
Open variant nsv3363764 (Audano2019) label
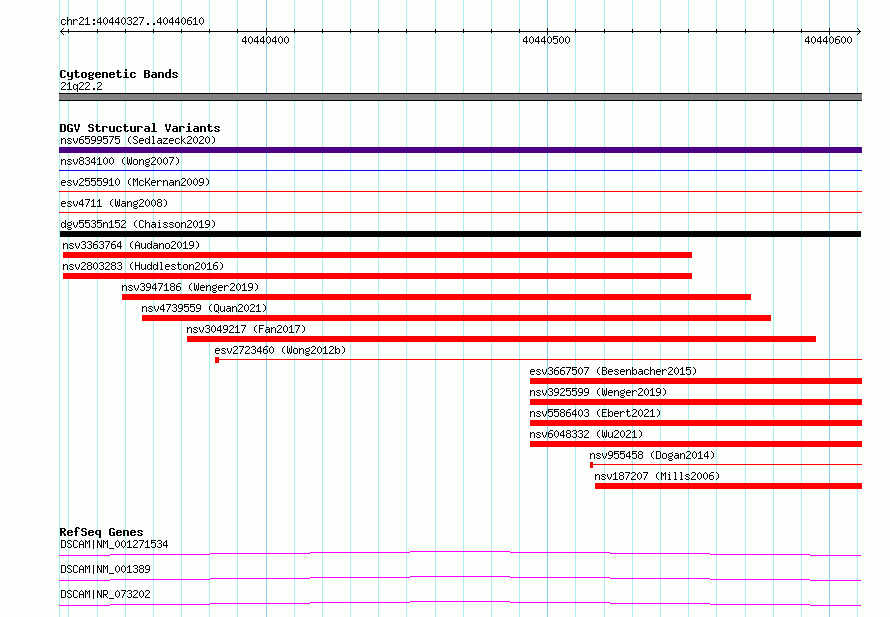pos(131,245)
